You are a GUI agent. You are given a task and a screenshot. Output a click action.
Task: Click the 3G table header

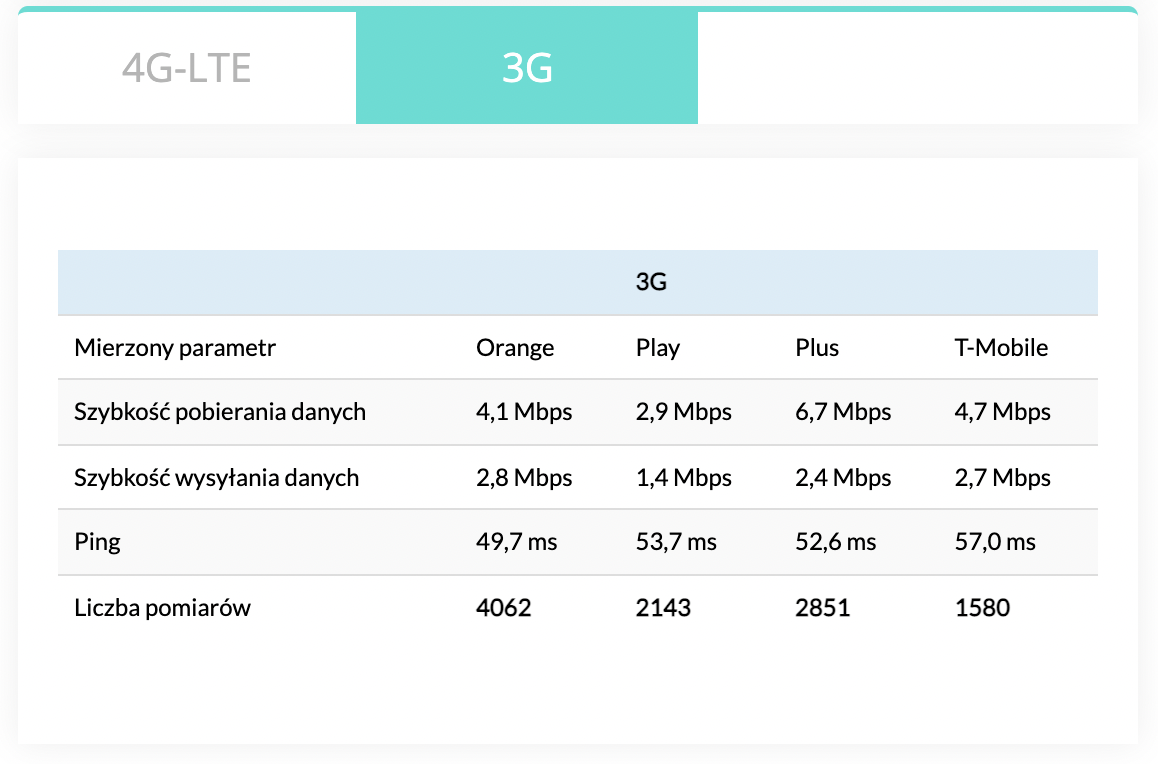(x=651, y=283)
